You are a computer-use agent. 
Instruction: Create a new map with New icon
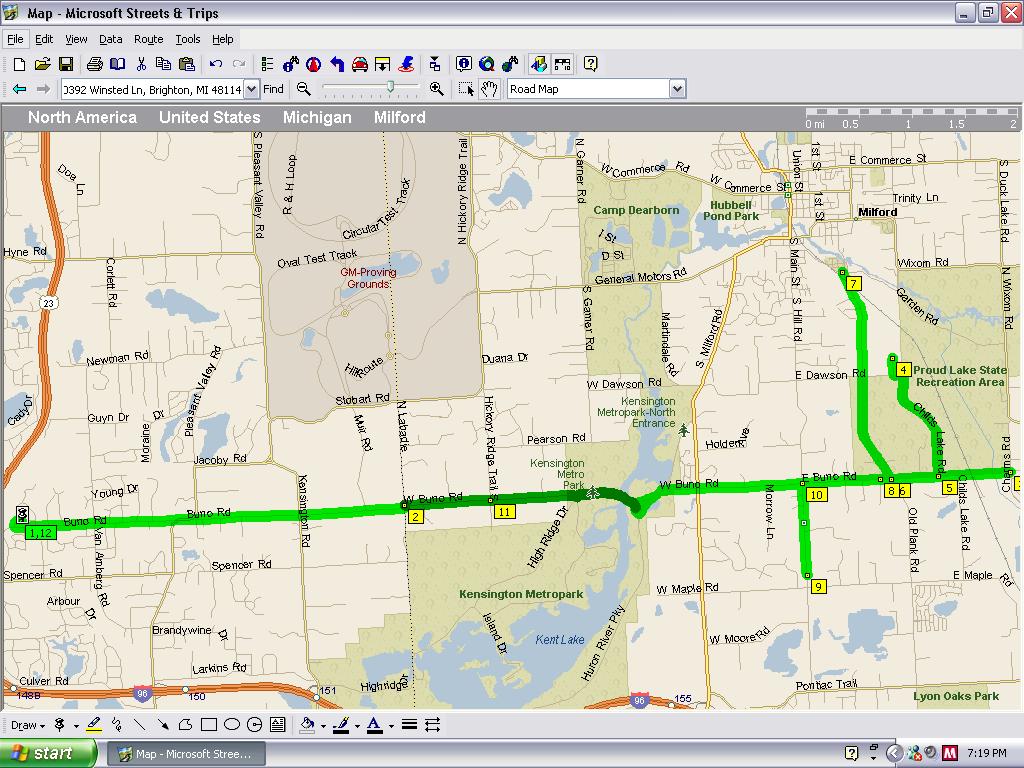(x=20, y=64)
